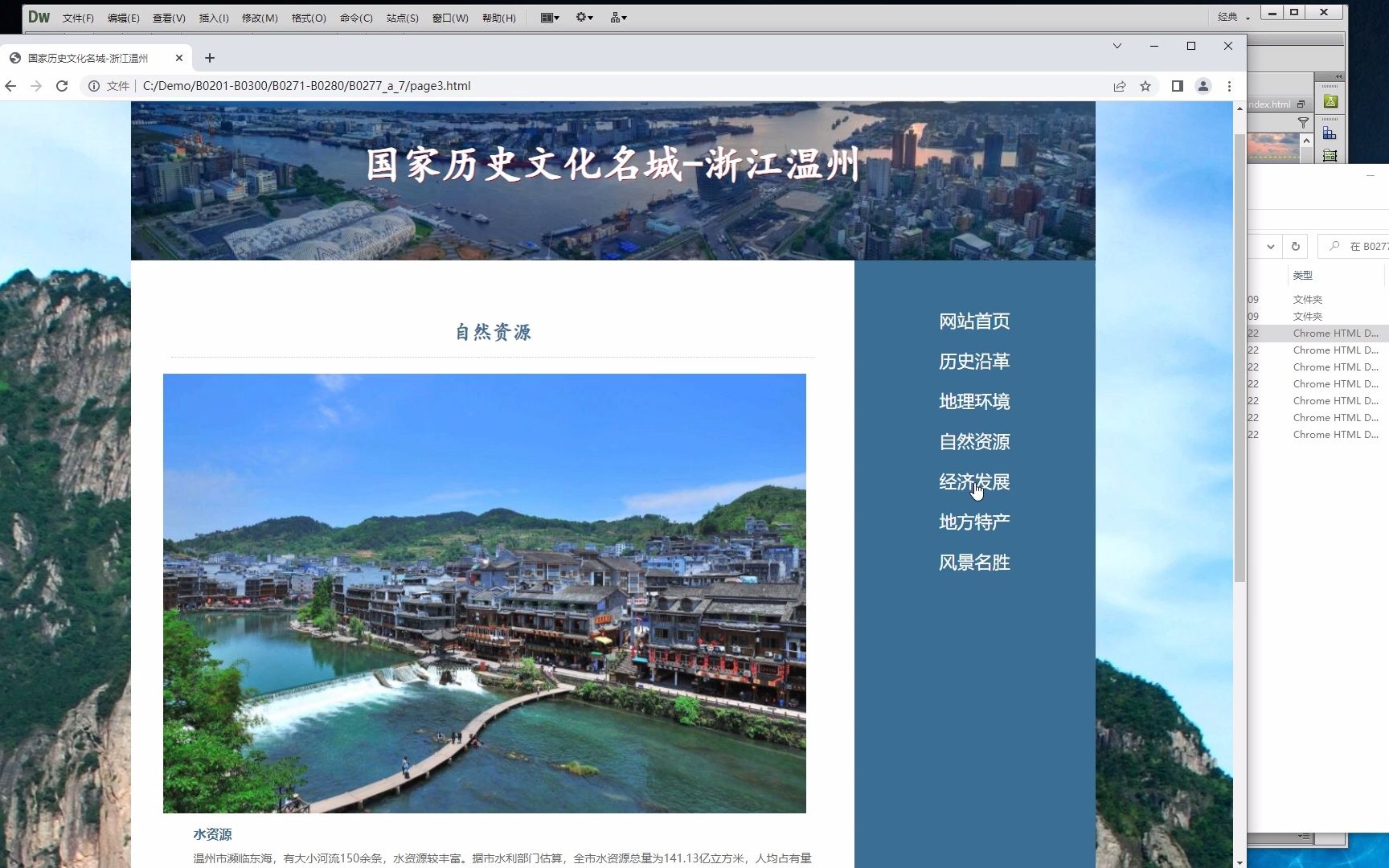
Task: Select the 国家历史文化名城-浙江温州 browser tab
Action: coord(88,57)
